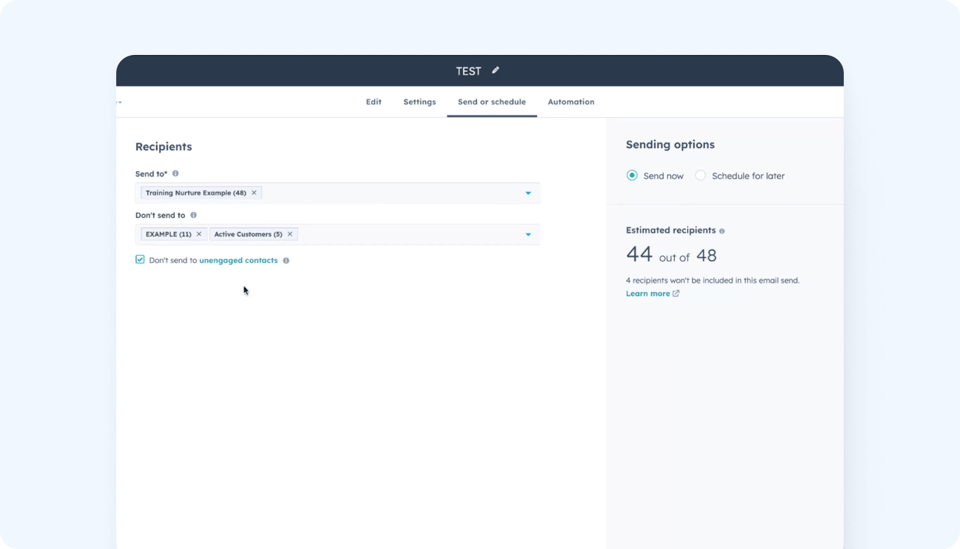The image size is (960, 549).
Task: Click info icon after unengaged contacts
Action: [x=286, y=261]
